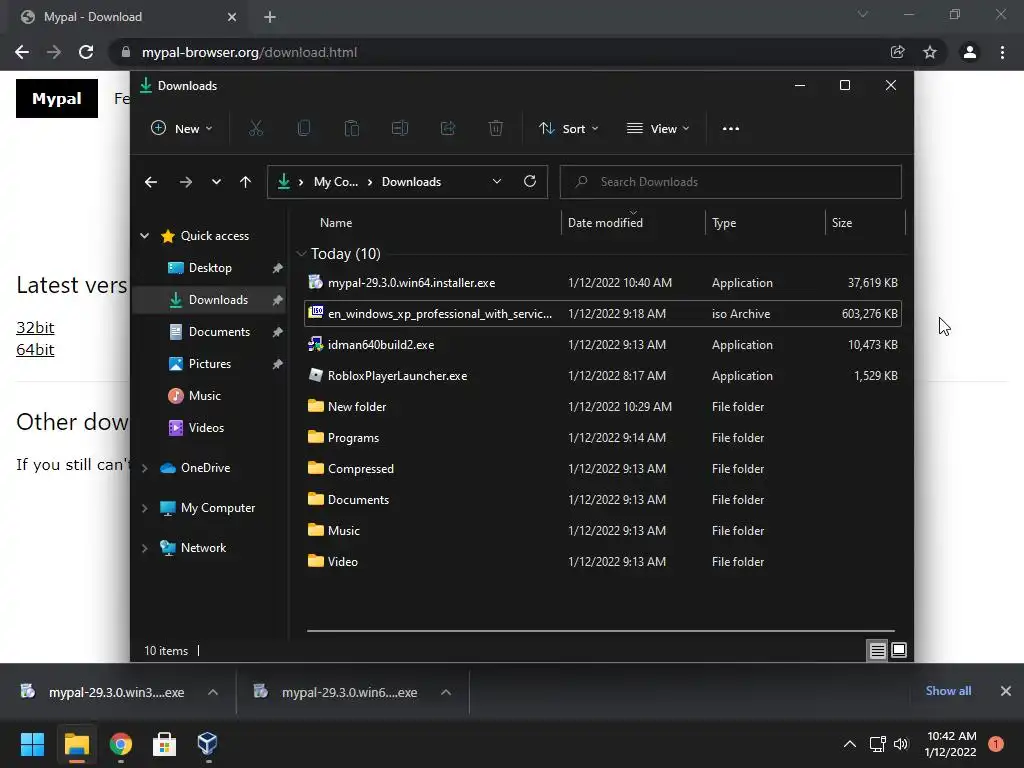
Task: Click Chrome taskbar icon
Action: tap(120, 744)
